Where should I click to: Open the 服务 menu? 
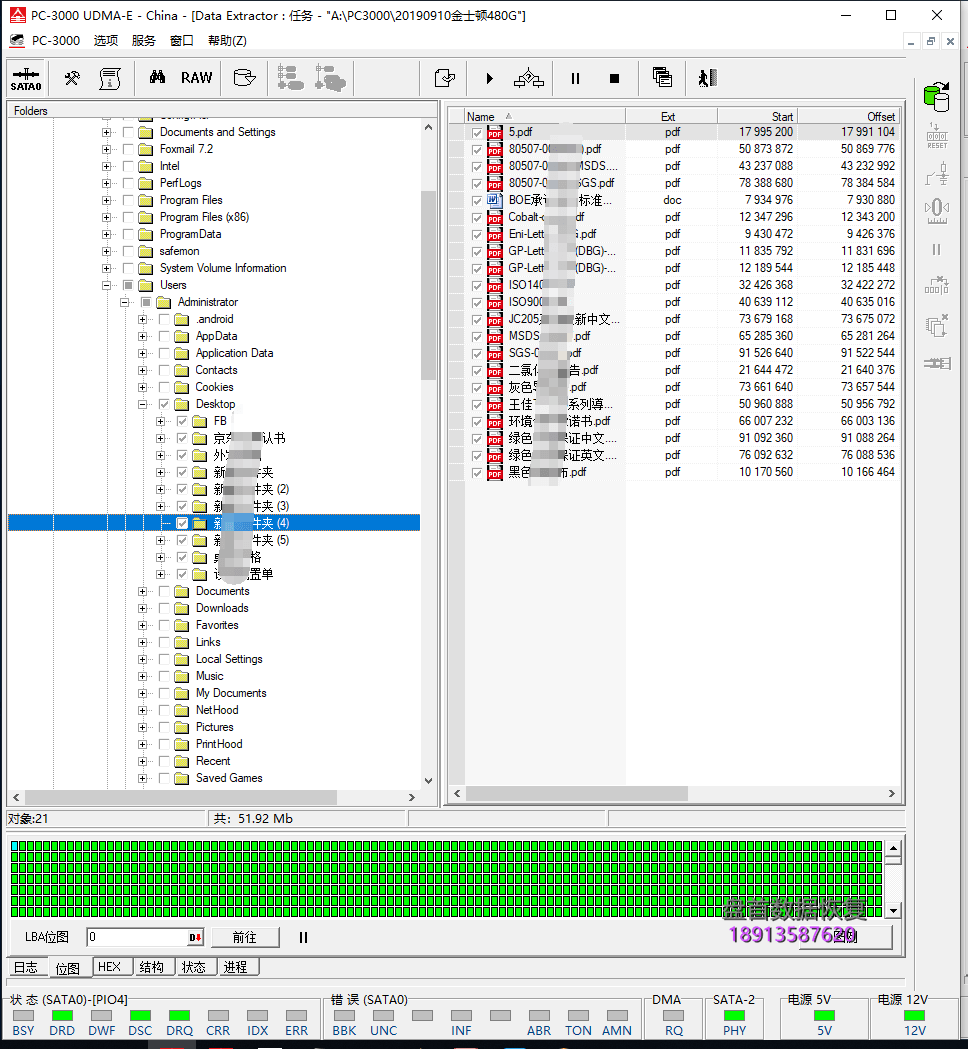pyautogui.click(x=144, y=41)
